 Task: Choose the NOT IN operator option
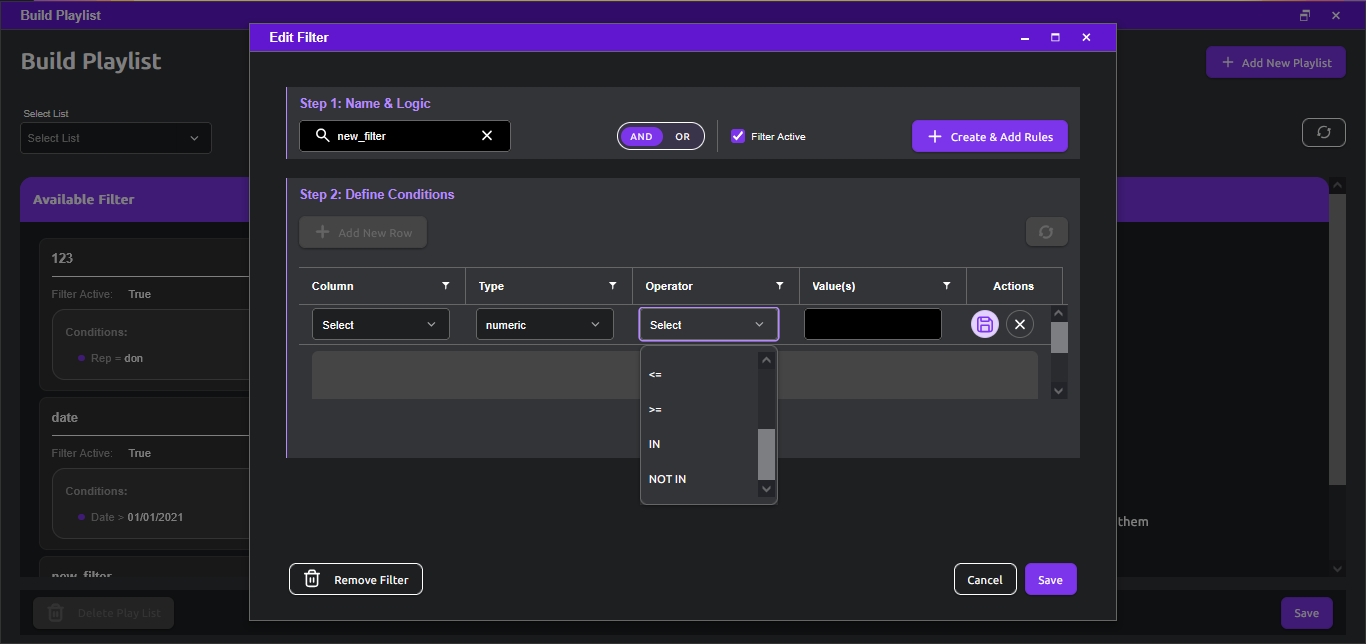tap(699, 479)
